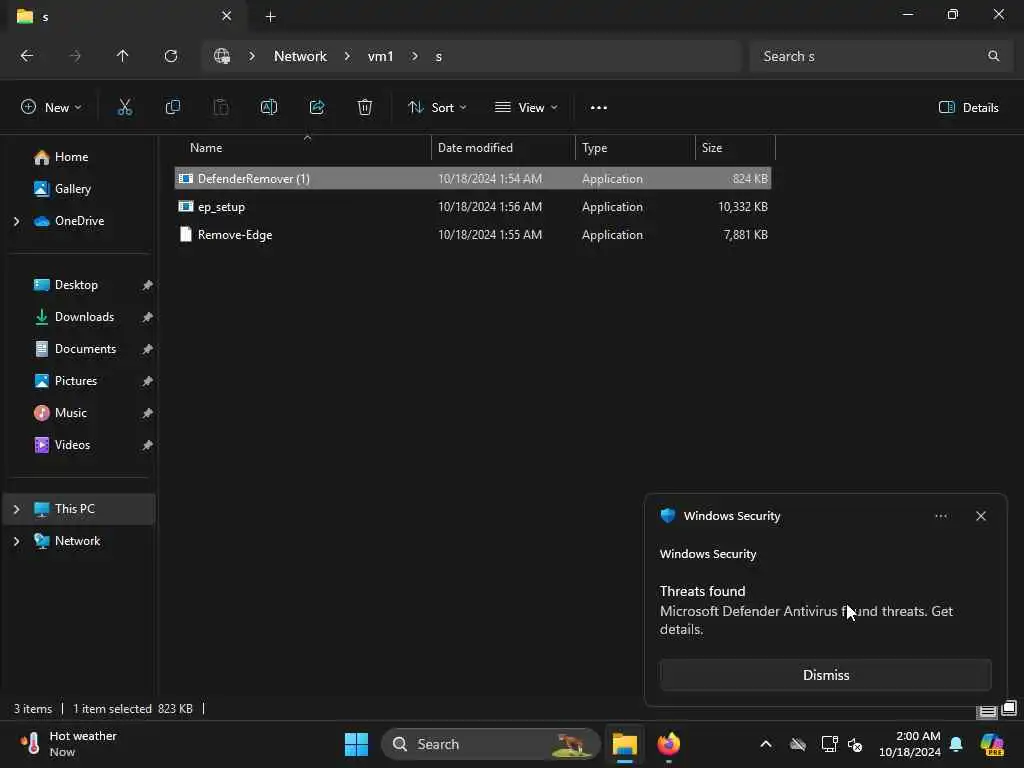This screenshot has height=768, width=1024.
Task: Show hidden system tray icons
Action: click(x=765, y=744)
